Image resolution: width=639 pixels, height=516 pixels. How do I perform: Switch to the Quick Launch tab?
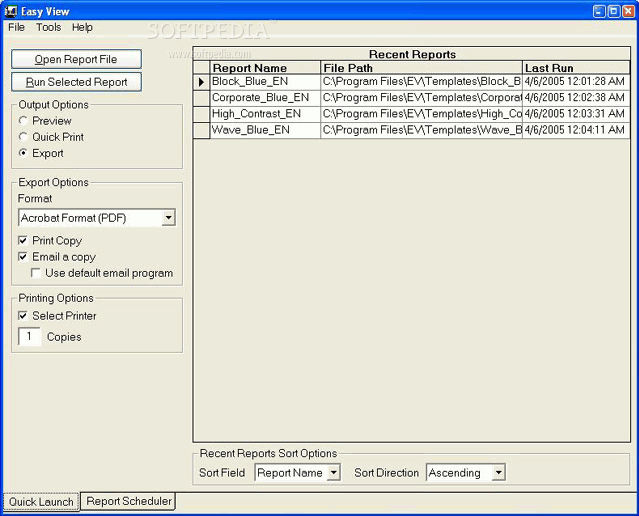point(41,502)
